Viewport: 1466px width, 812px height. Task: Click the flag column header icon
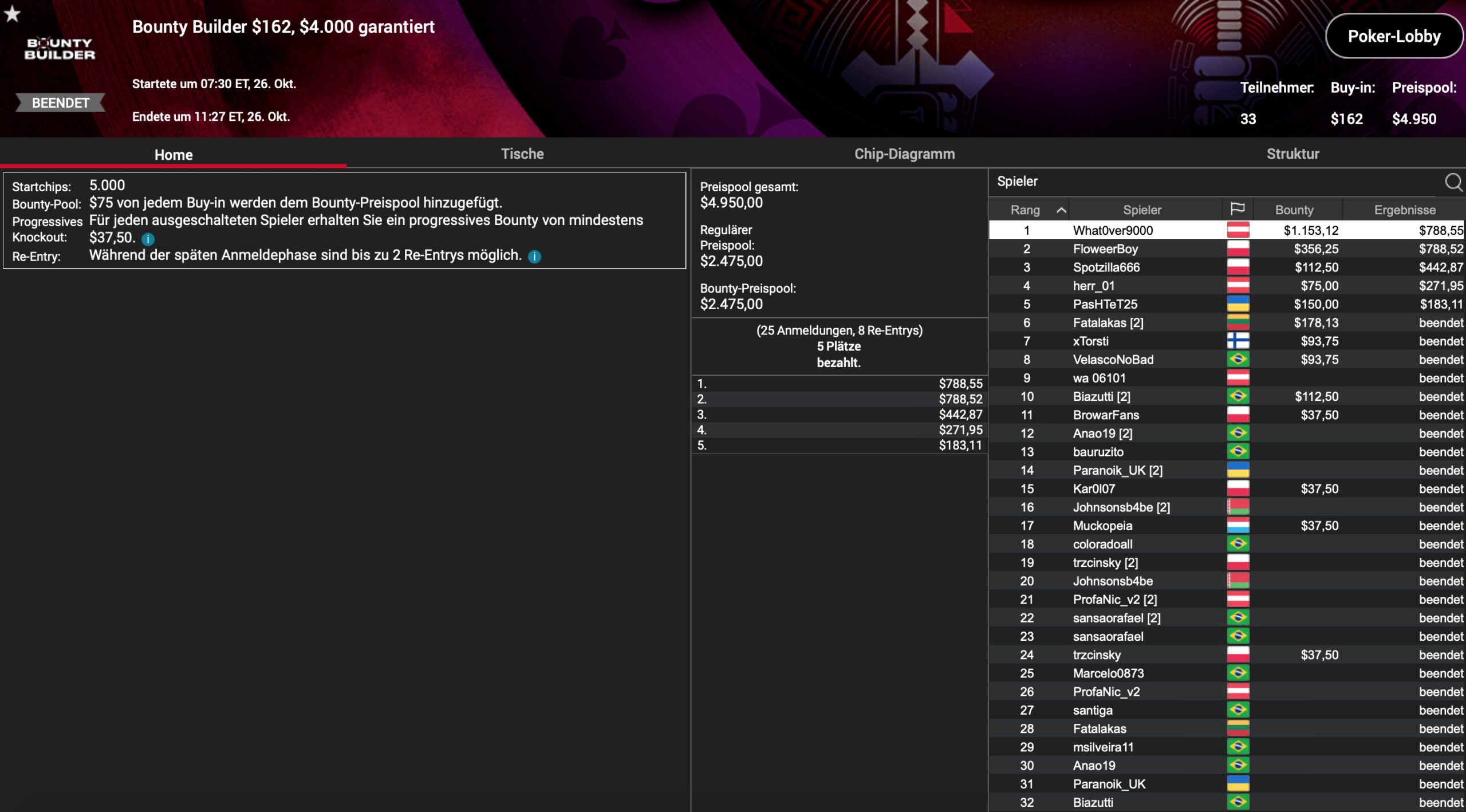pos(1238,210)
